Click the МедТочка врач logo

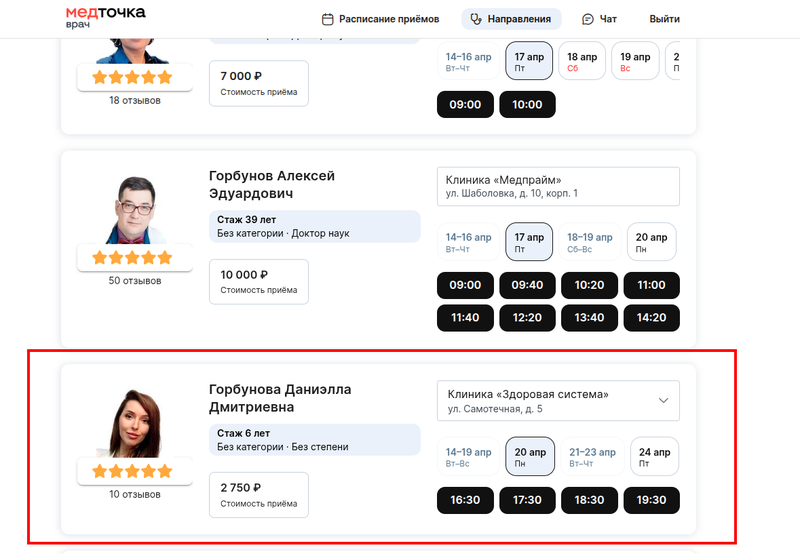pyautogui.click(x=106, y=17)
